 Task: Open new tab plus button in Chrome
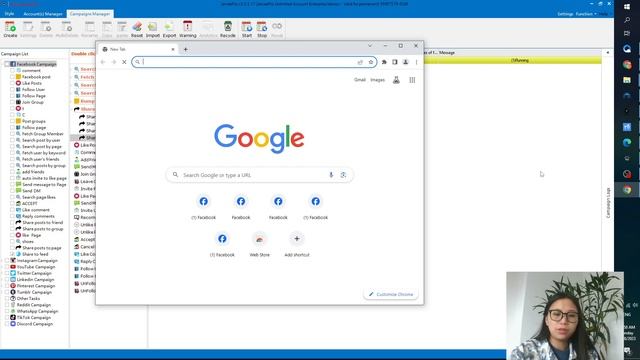(186, 49)
